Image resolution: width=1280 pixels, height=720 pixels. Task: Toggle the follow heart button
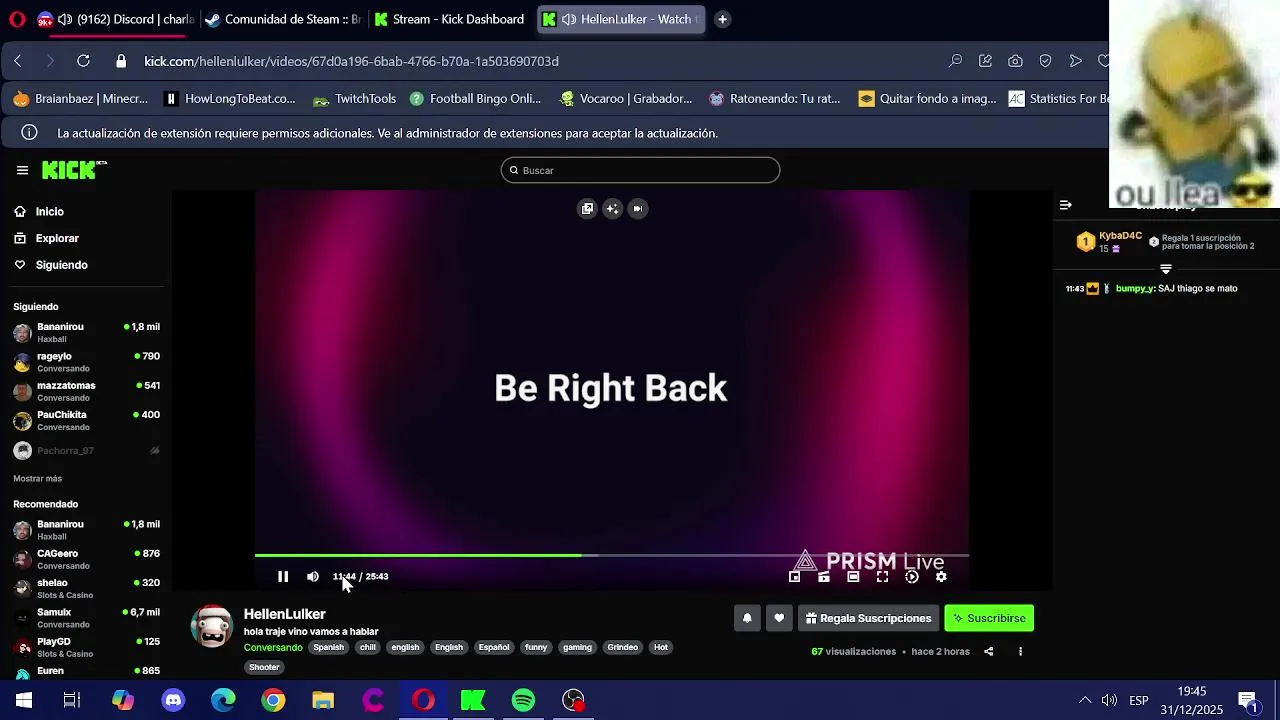779,618
